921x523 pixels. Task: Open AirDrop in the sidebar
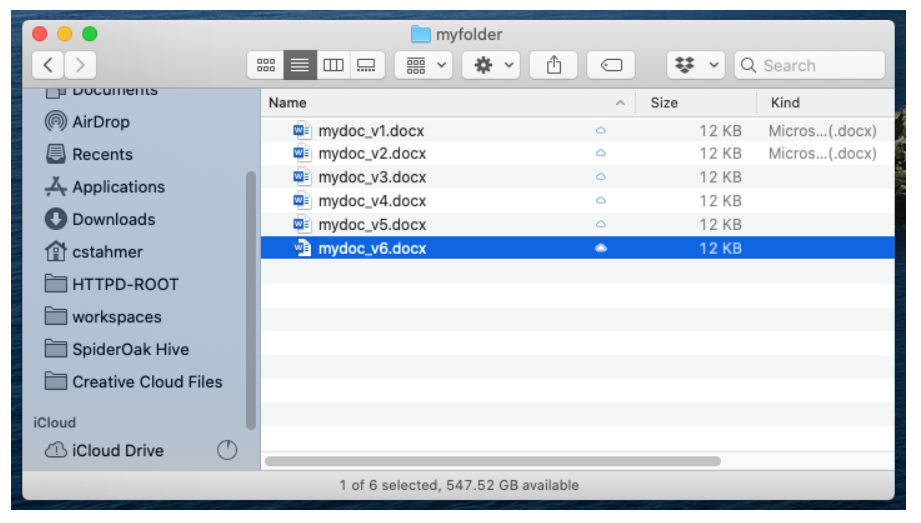(100, 122)
